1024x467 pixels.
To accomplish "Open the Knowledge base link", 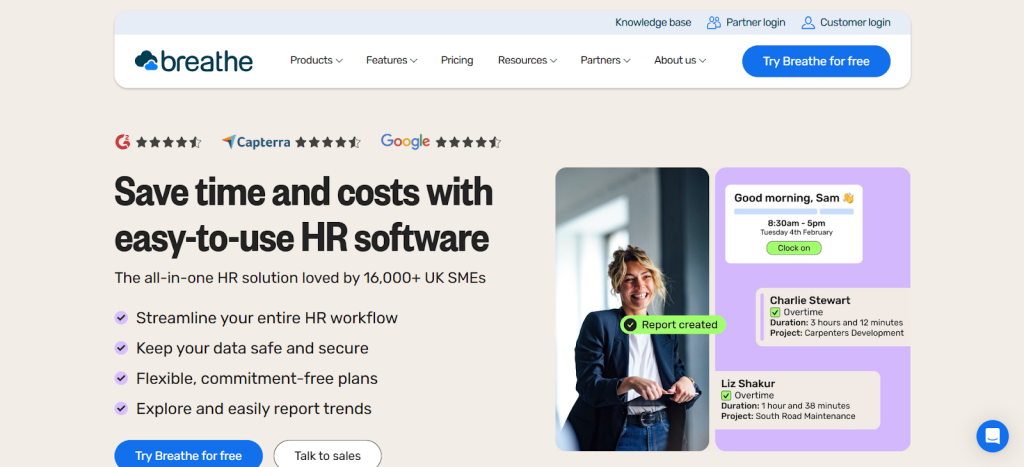I will pyautogui.click(x=653, y=23).
